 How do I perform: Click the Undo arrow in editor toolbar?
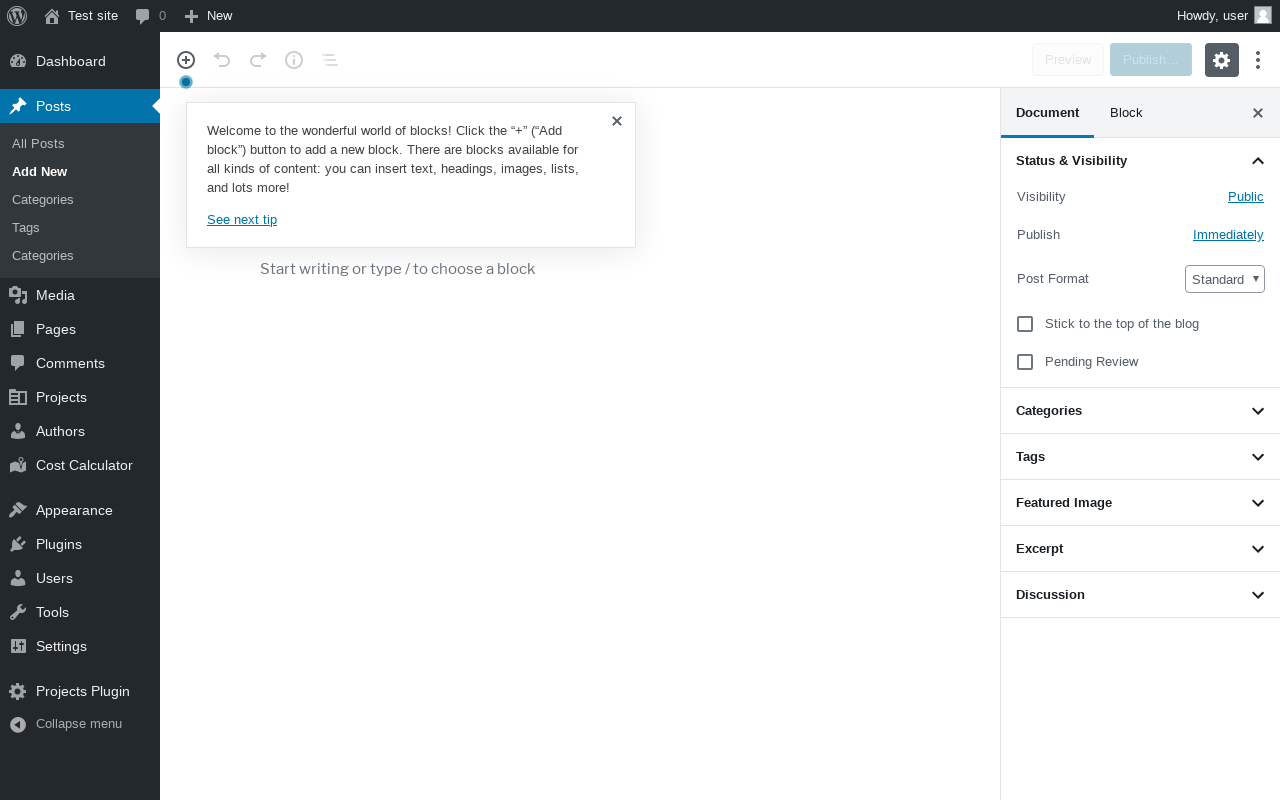[222, 60]
